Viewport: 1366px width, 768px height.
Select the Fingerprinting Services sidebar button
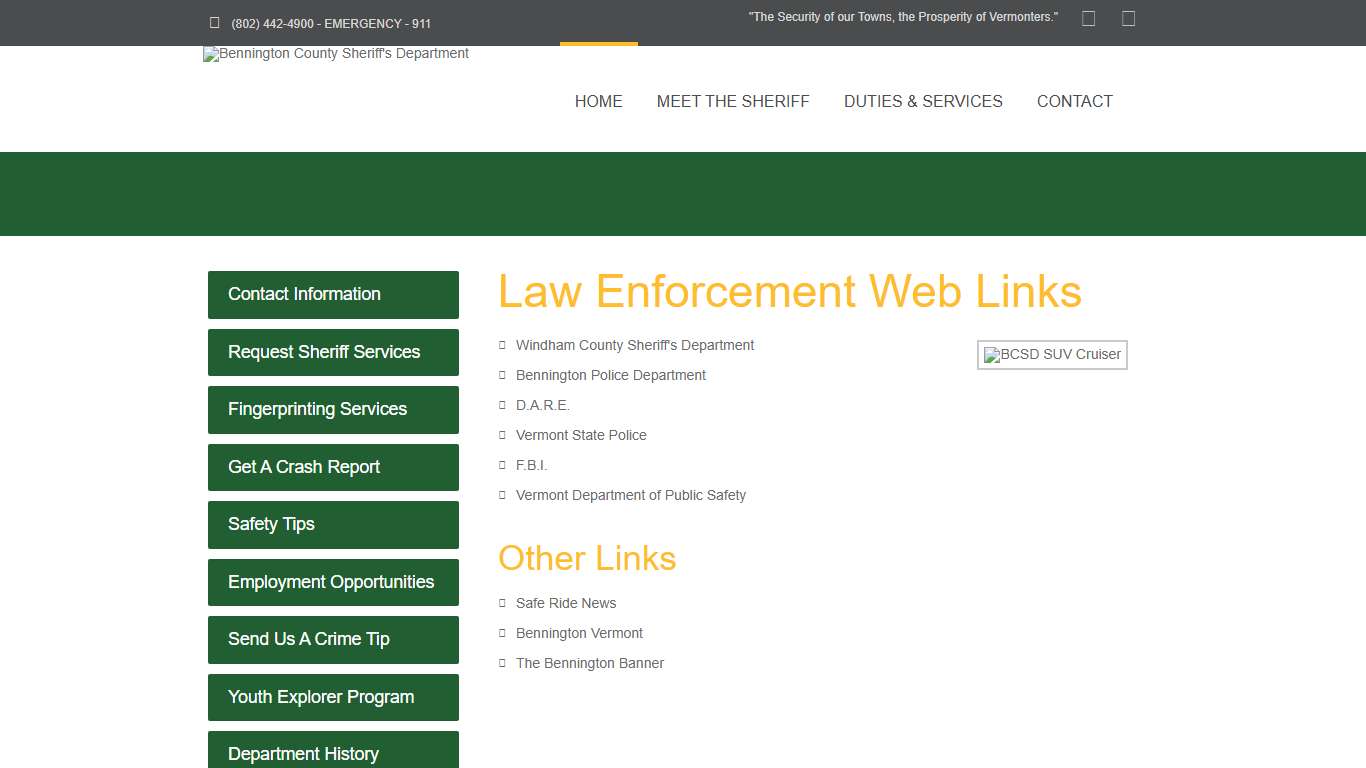coord(333,409)
